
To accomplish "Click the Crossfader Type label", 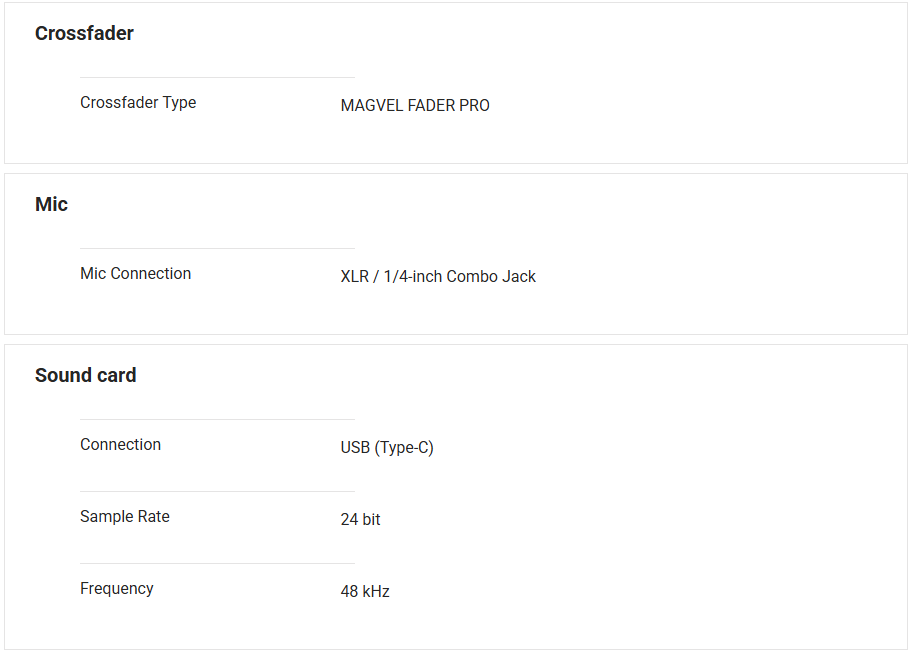I will (x=138, y=102).
